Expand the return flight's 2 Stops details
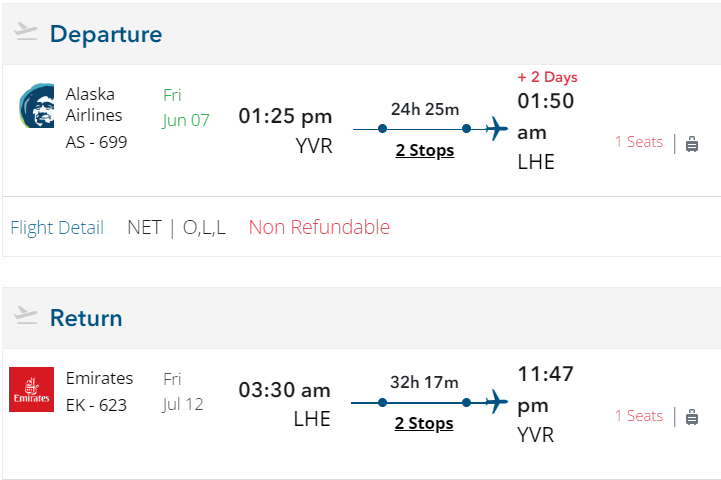This screenshot has width=721, height=480. 424,423
